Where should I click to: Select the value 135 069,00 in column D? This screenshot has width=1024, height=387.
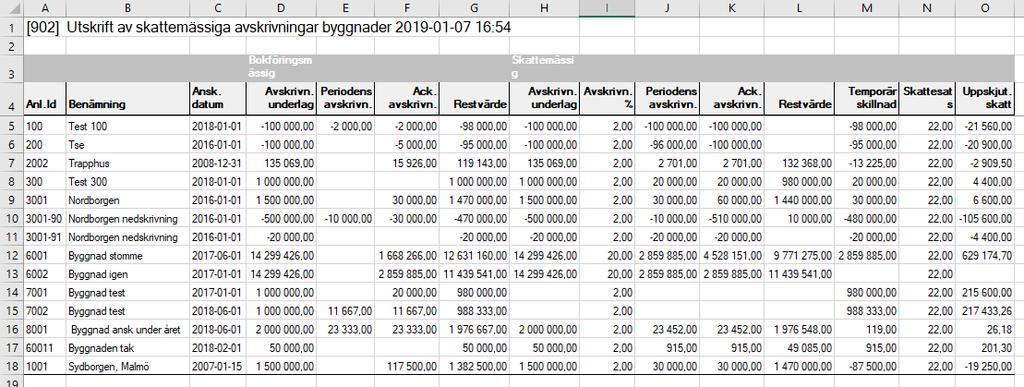pyautogui.click(x=281, y=163)
